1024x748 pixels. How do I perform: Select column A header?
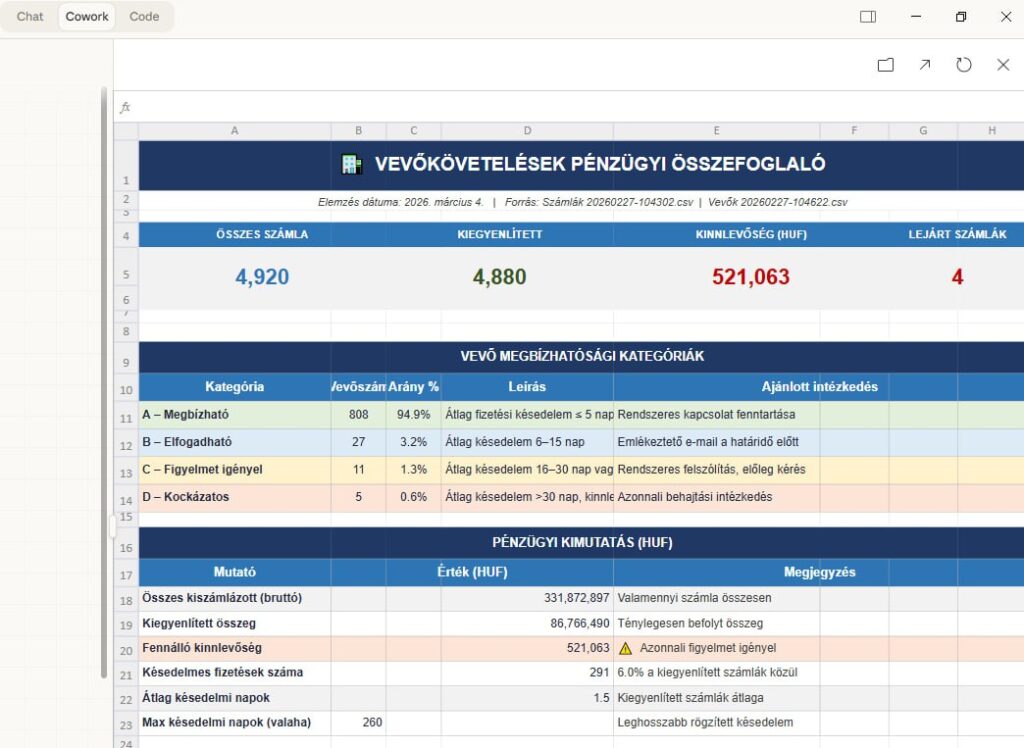(234, 131)
